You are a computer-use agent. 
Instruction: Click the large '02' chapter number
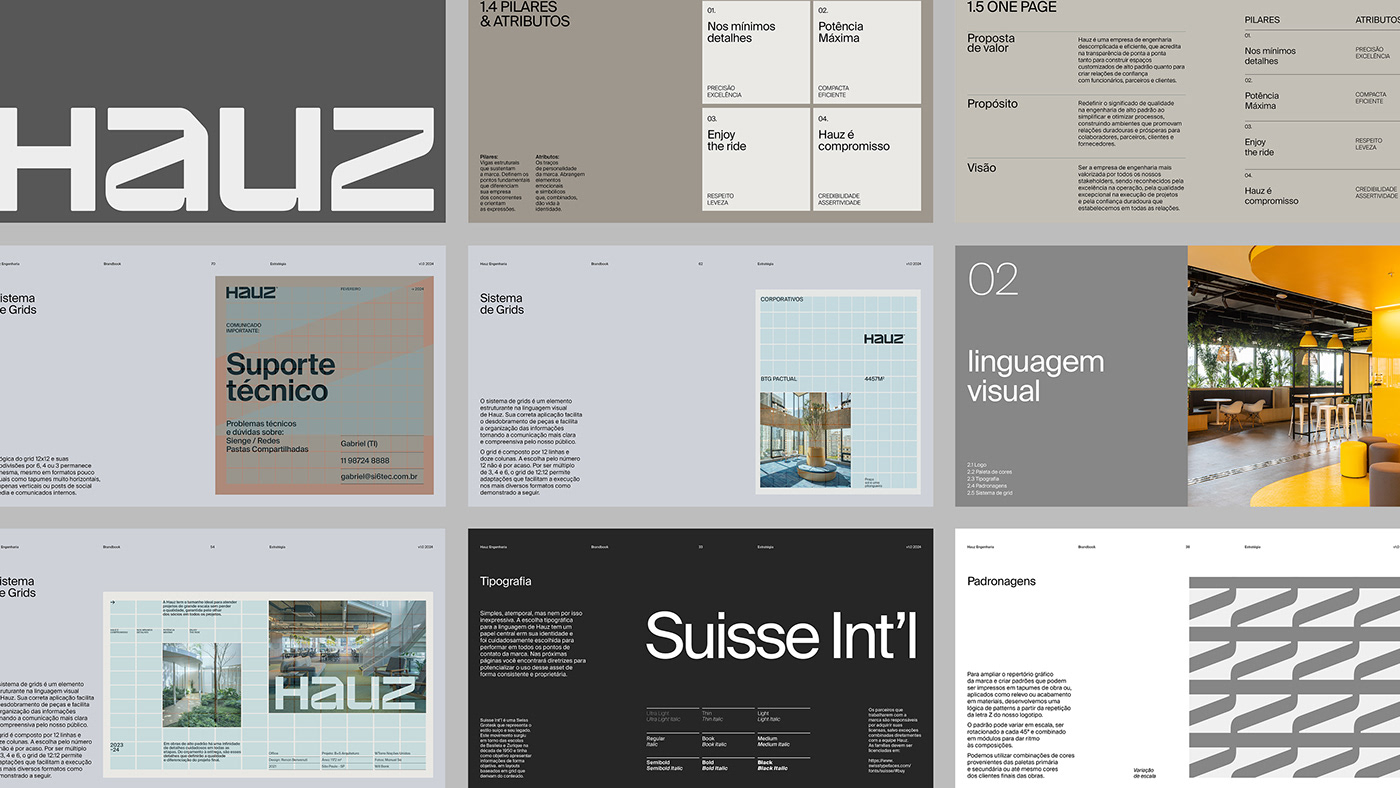993,279
